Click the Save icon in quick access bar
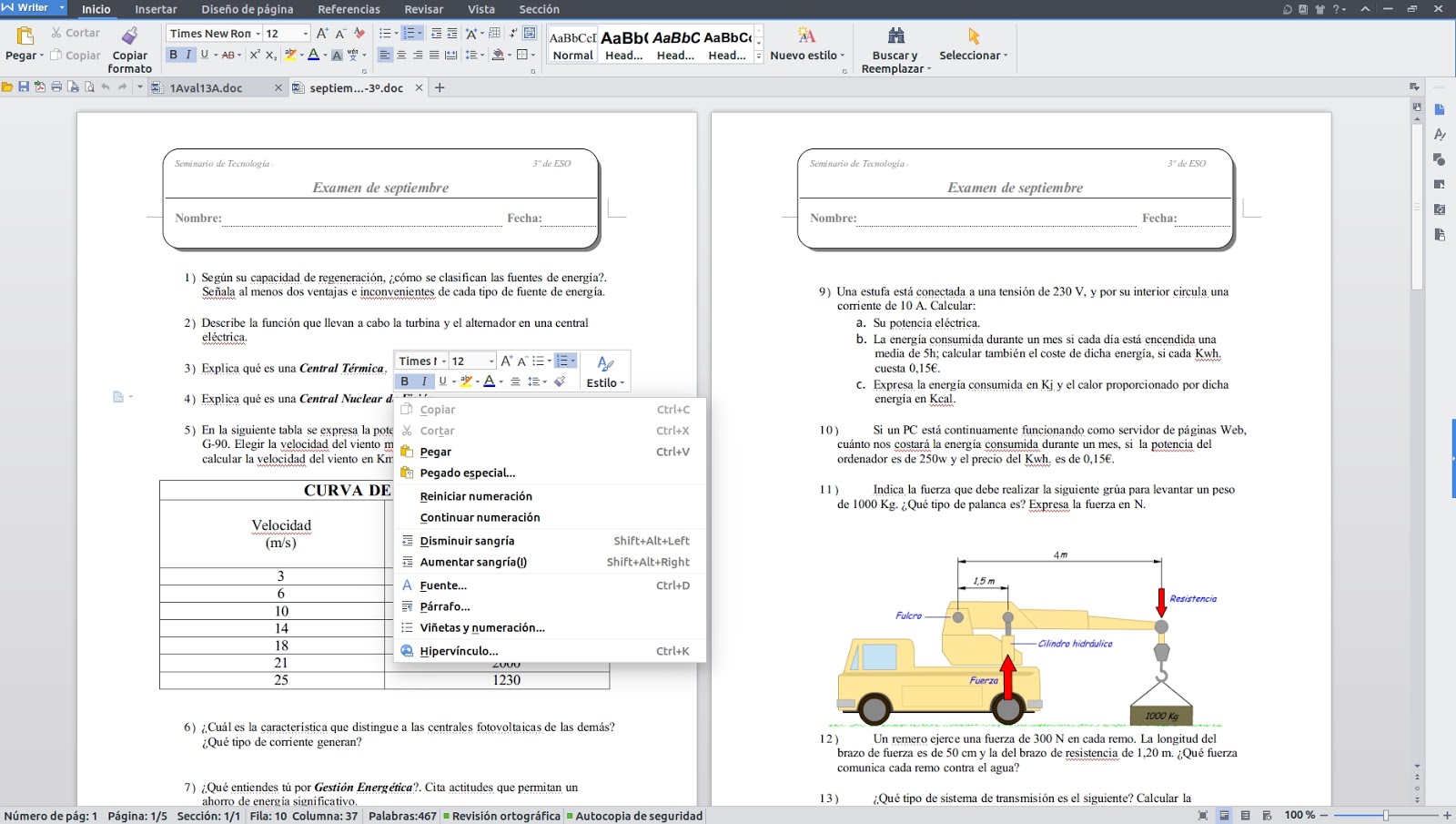The width and height of the screenshot is (1456, 824). coord(24,87)
